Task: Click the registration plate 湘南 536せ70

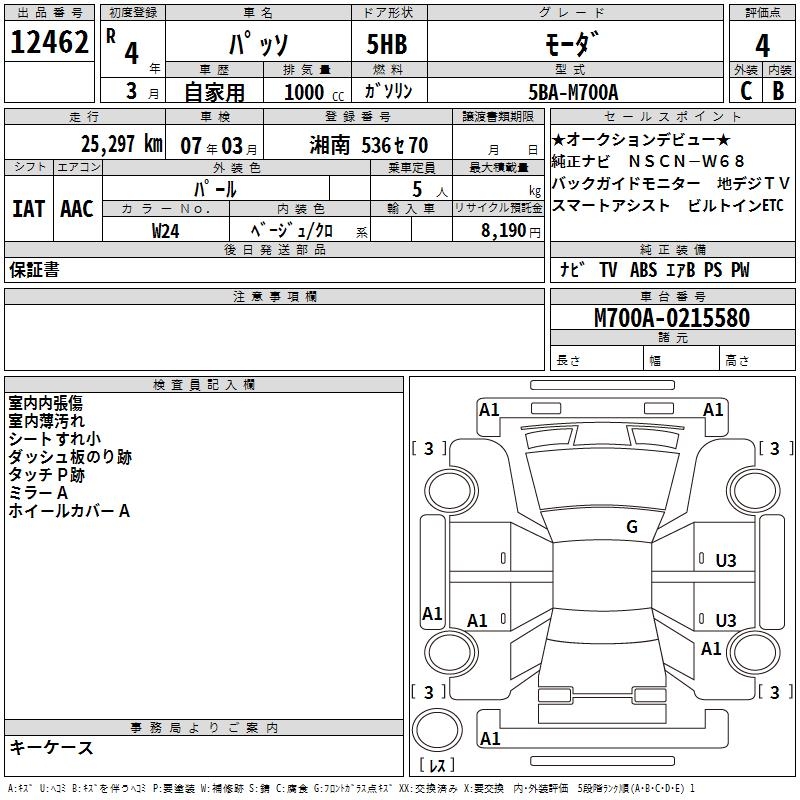Action: [369, 145]
